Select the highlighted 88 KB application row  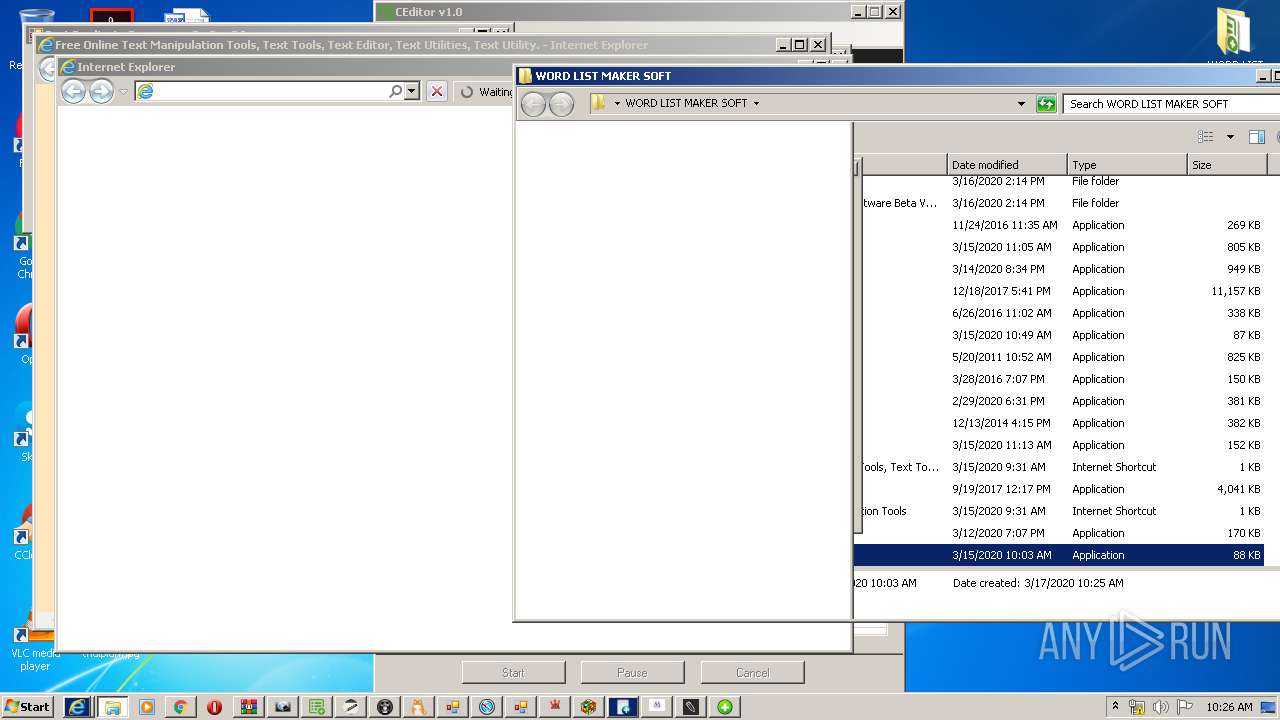1060,555
